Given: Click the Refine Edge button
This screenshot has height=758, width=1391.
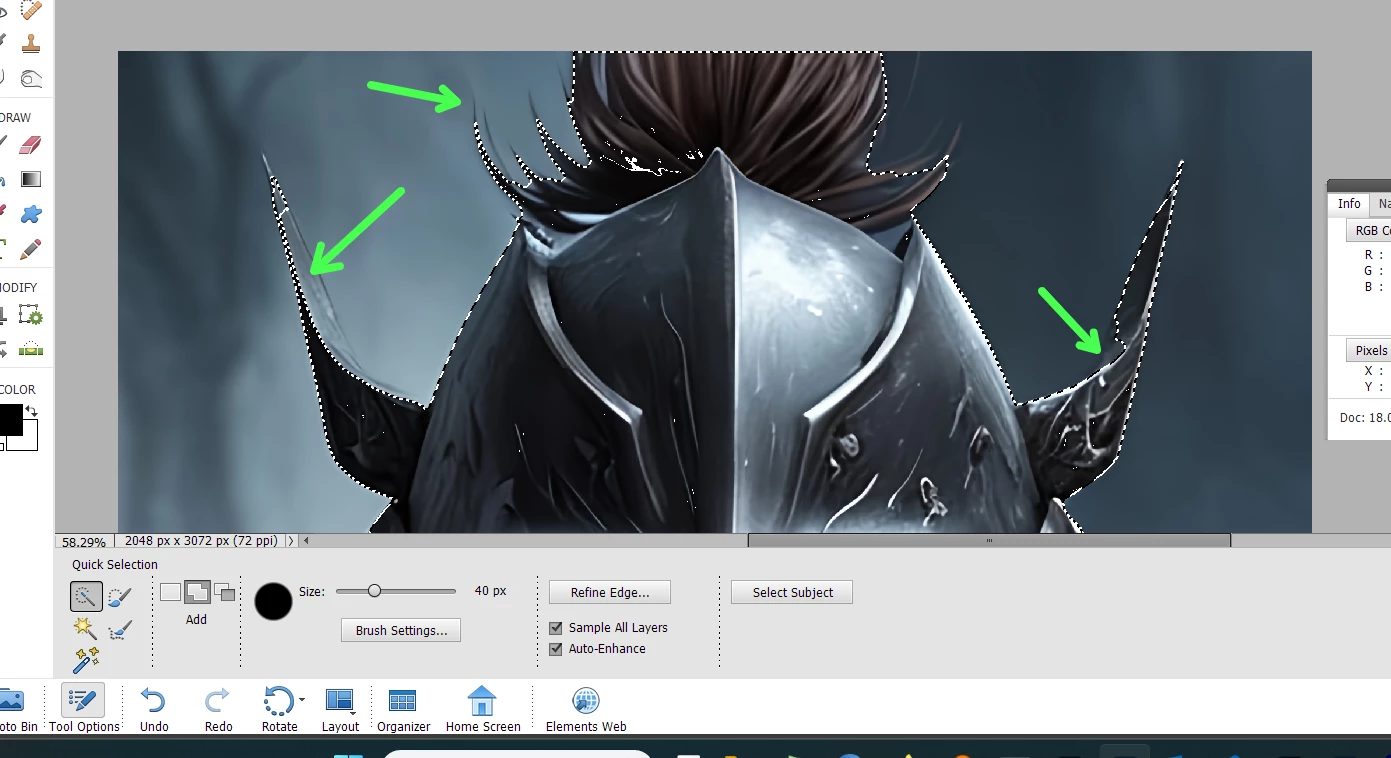Looking at the screenshot, I should pos(610,592).
